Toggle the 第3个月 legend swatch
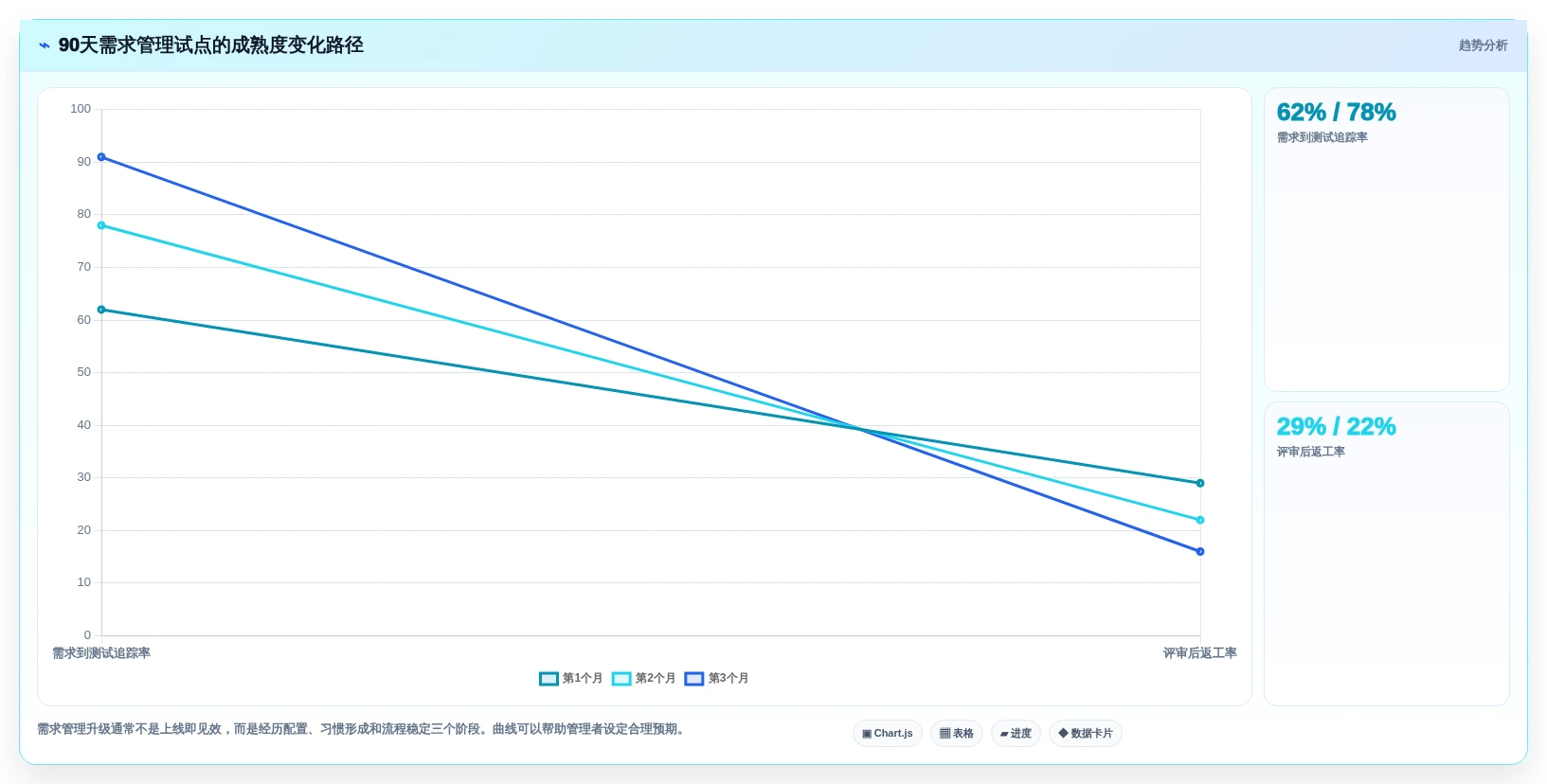Viewport: 1547px width, 784px height. click(x=694, y=679)
